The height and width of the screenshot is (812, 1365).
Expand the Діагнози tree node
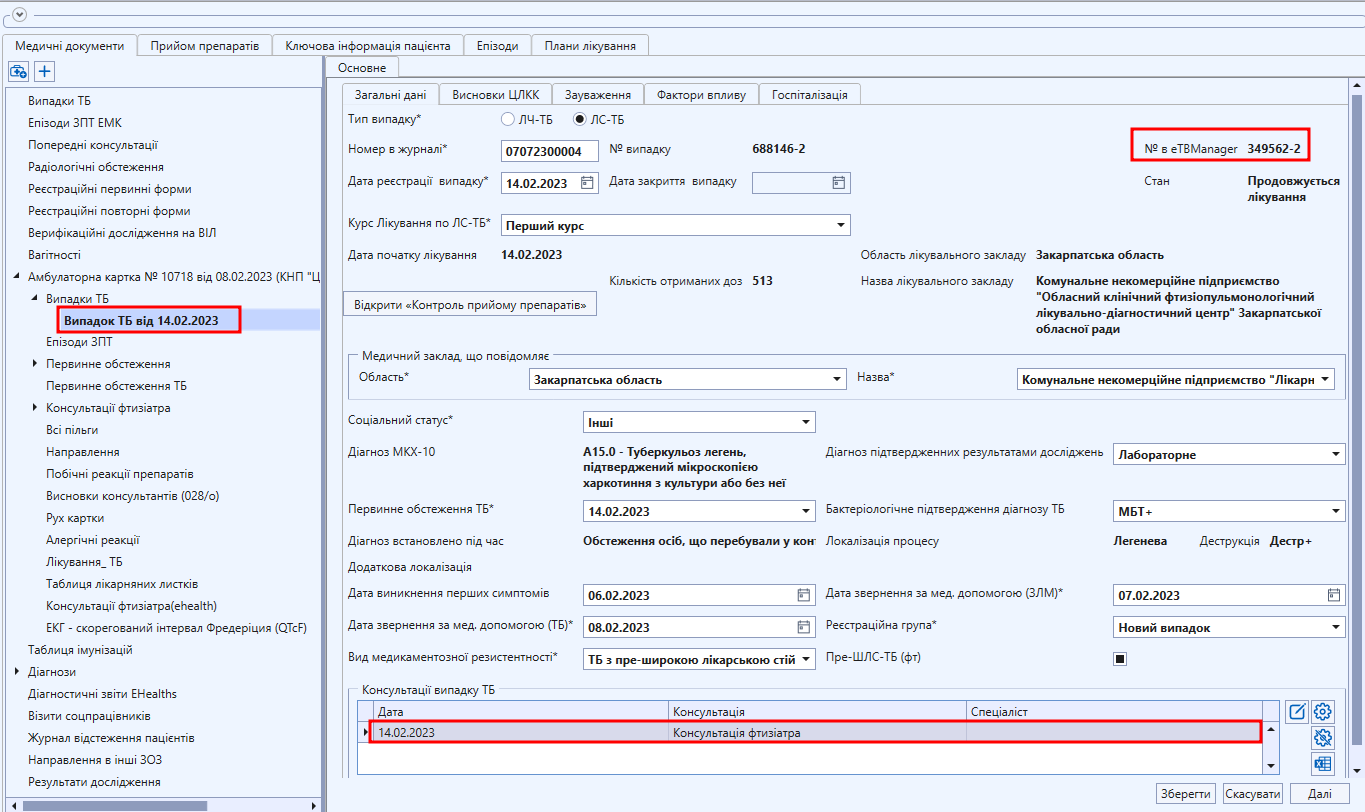tap(17, 672)
